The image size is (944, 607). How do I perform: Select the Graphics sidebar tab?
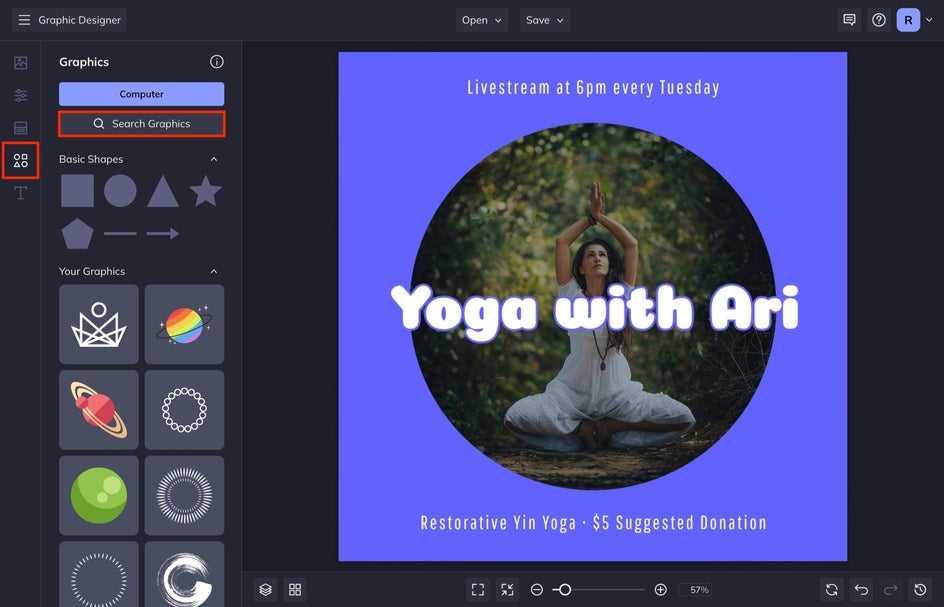pyautogui.click(x=20, y=160)
